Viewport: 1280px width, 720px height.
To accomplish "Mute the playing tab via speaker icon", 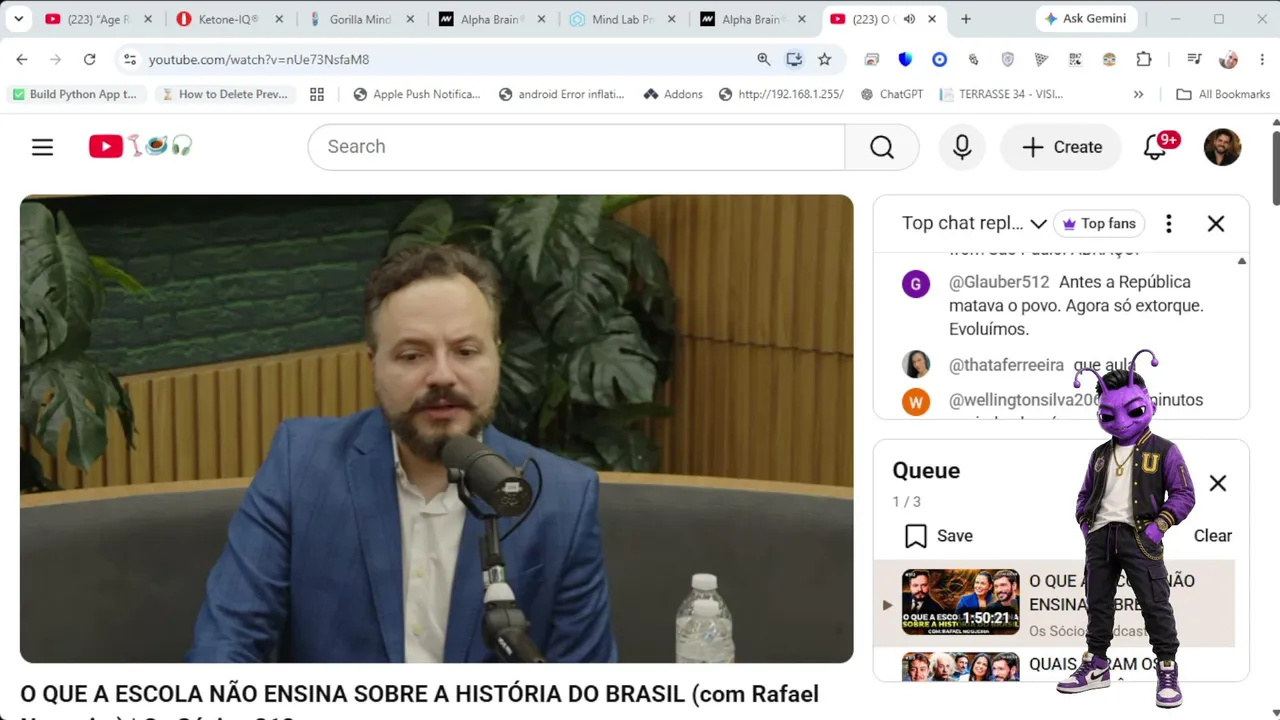I will [x=911, y=19].
